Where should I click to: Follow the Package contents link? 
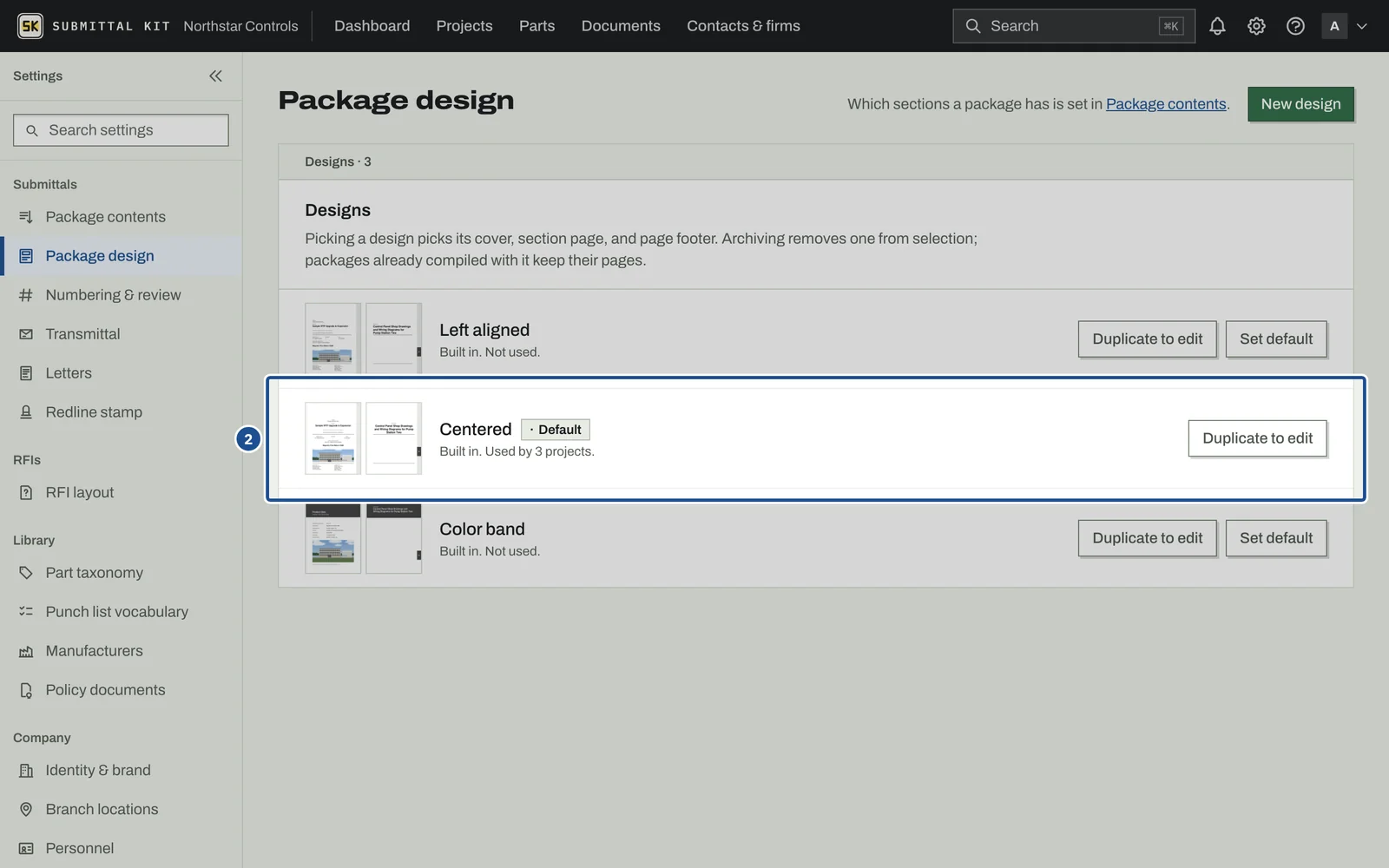(x=1166, y=104)
